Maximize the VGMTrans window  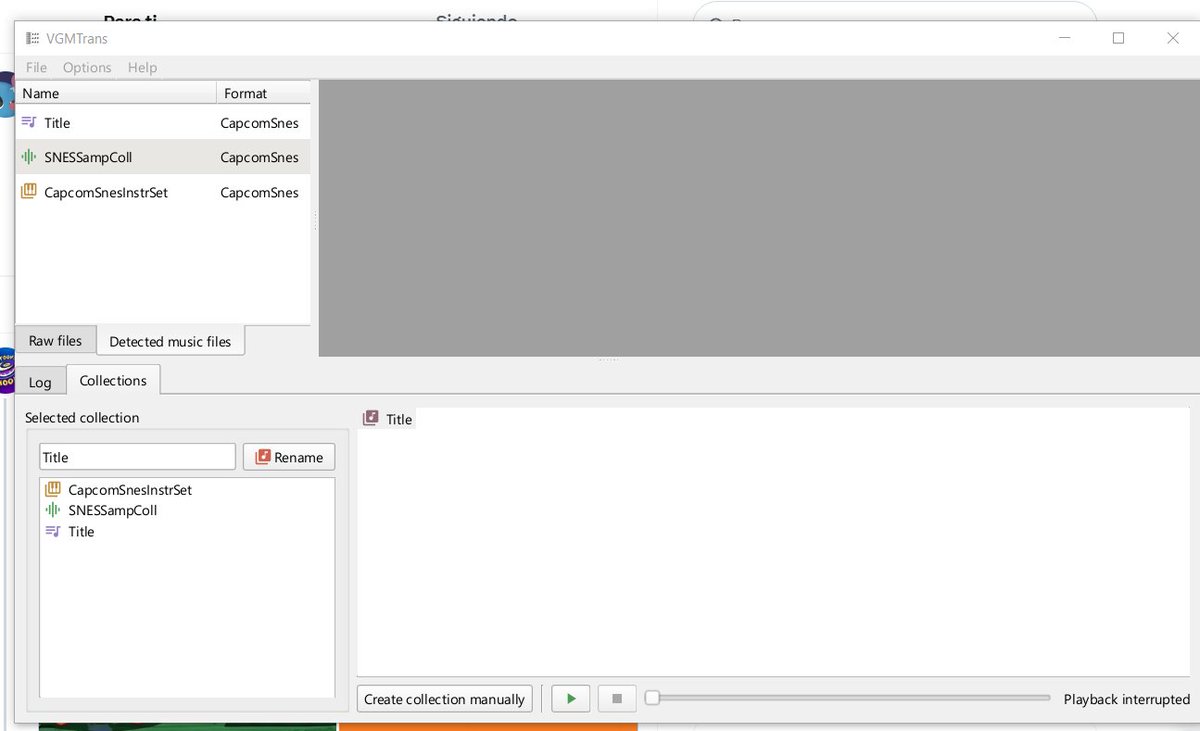pyautogui.click(x=1118, y=38)
